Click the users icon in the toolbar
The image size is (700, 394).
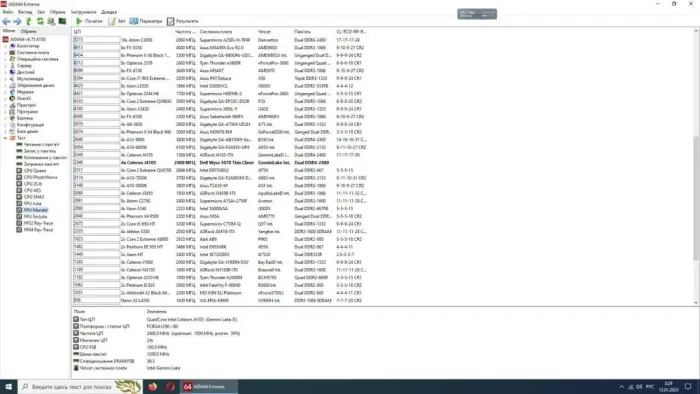[51, 21]
